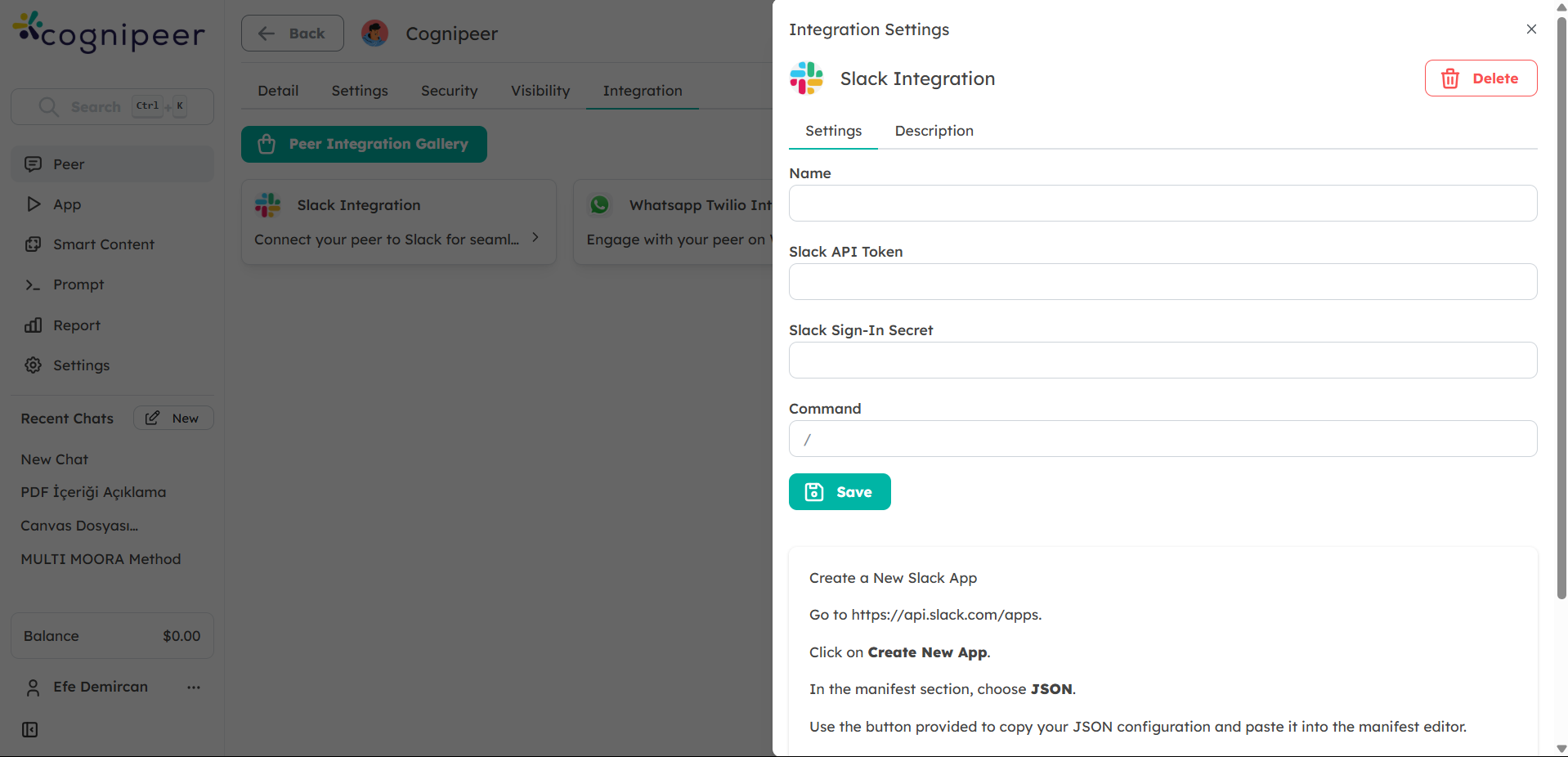This screenshot has height=757, width=1568.
Task: Expand the Slack Integration card chevron
Action: pos(535,238)
